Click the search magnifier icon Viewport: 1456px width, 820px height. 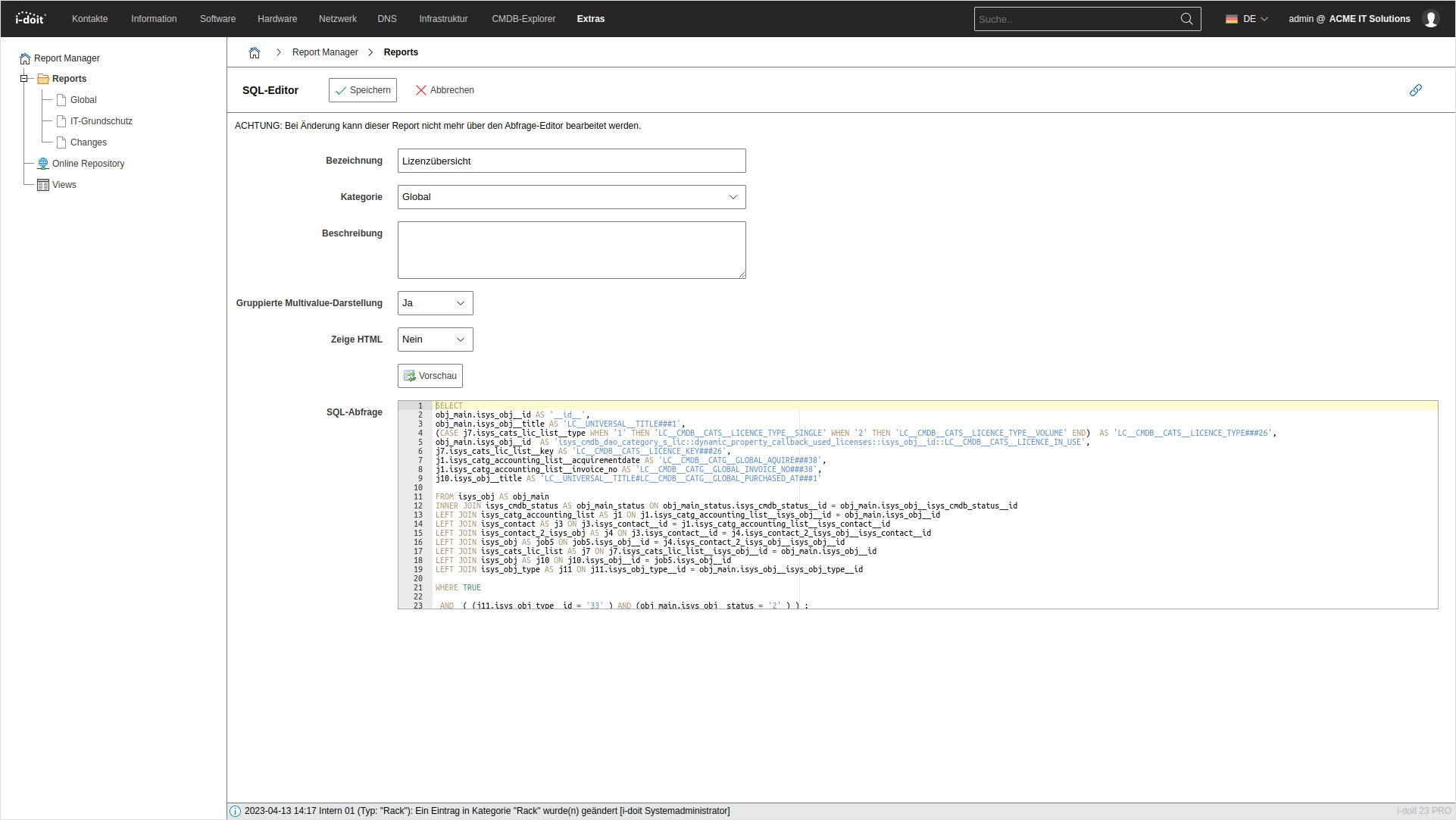(1186, 19)
